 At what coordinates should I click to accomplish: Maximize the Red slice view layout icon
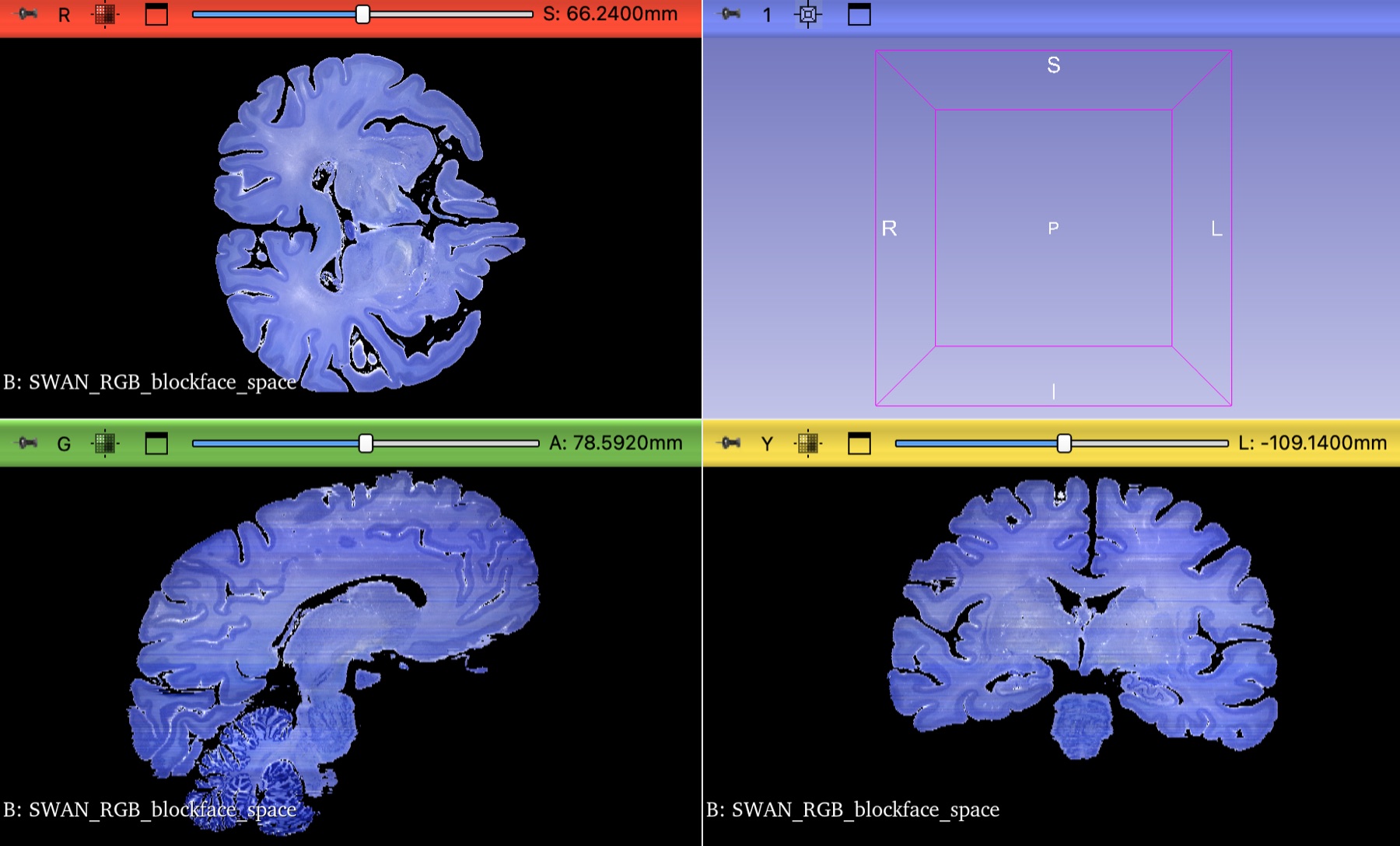point(156,14)
